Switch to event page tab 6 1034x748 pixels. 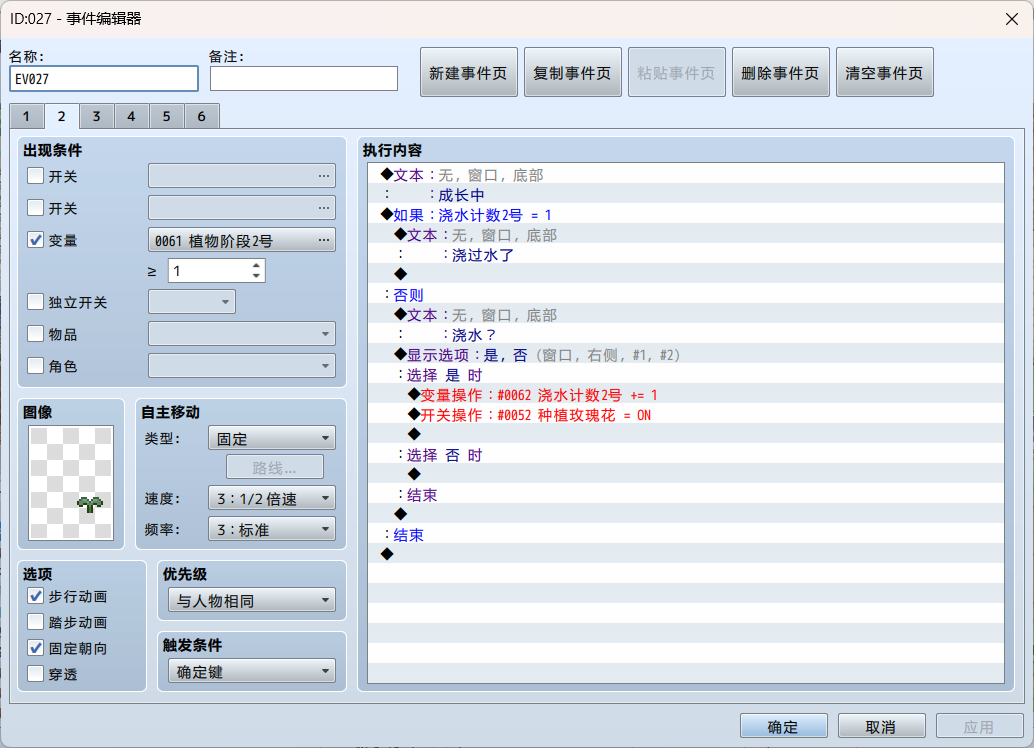(x=201, y=116)
